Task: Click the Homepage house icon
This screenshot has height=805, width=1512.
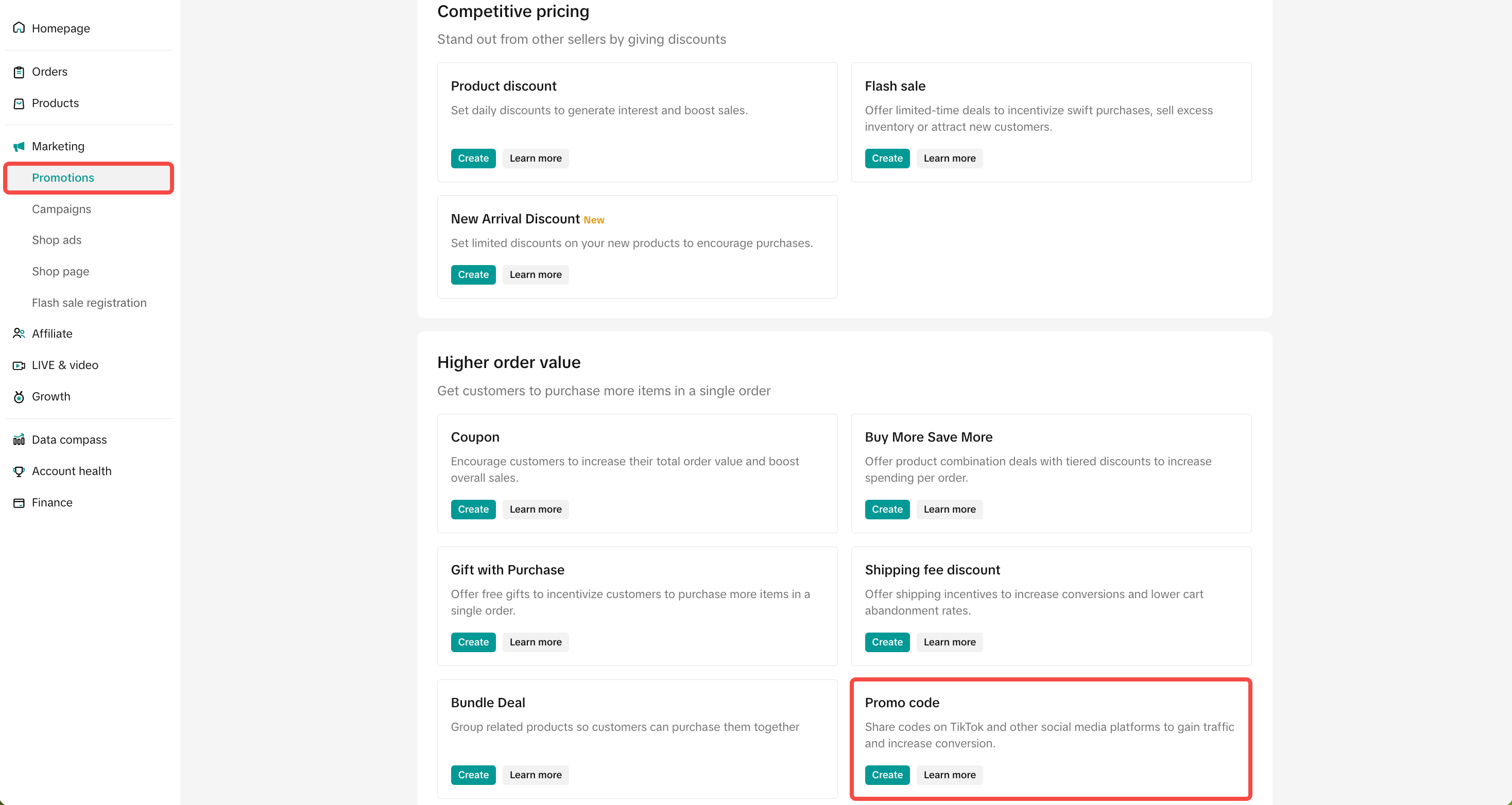Action: (19, 28)
